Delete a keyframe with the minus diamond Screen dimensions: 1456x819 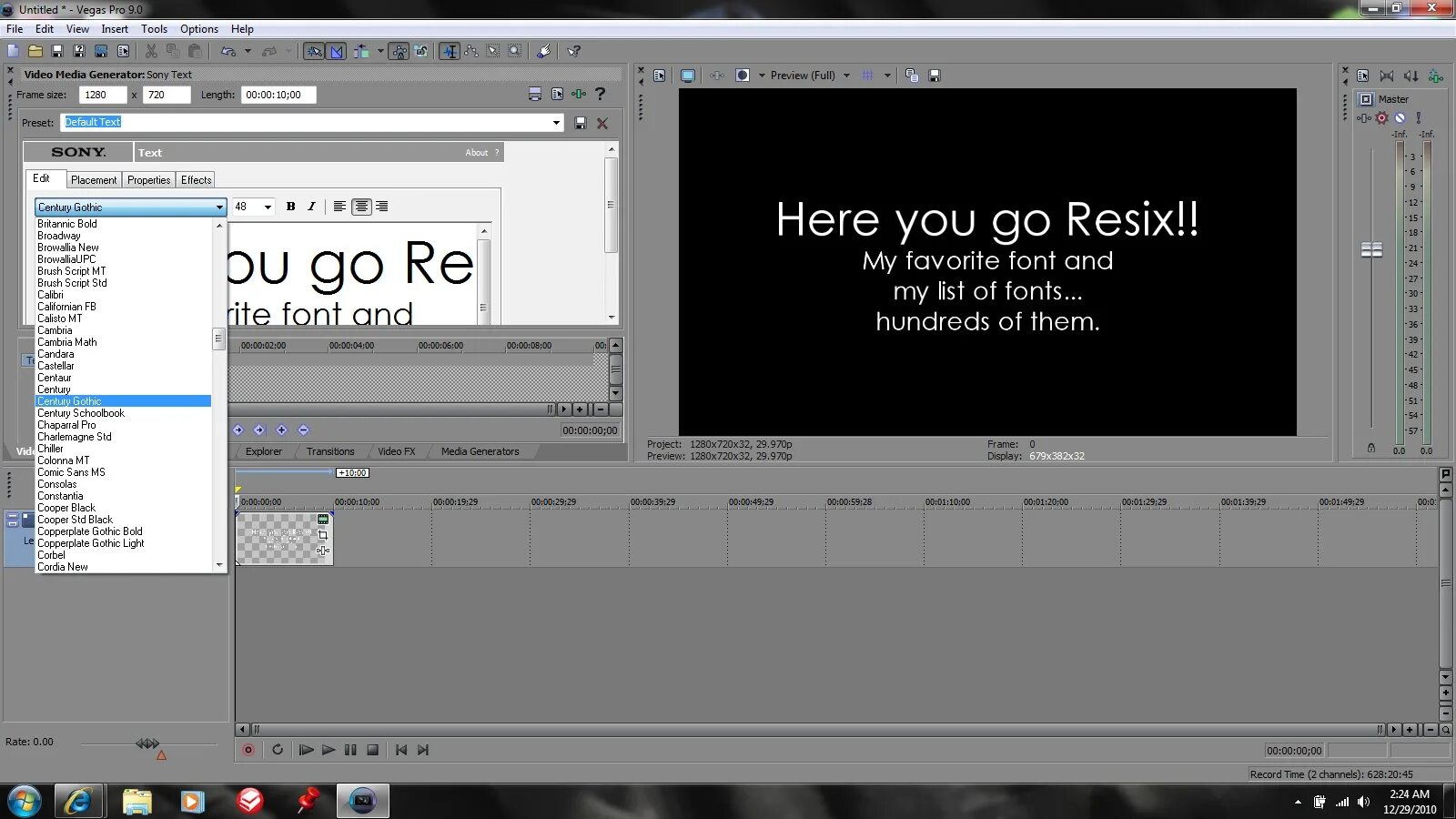coord(303,430)
